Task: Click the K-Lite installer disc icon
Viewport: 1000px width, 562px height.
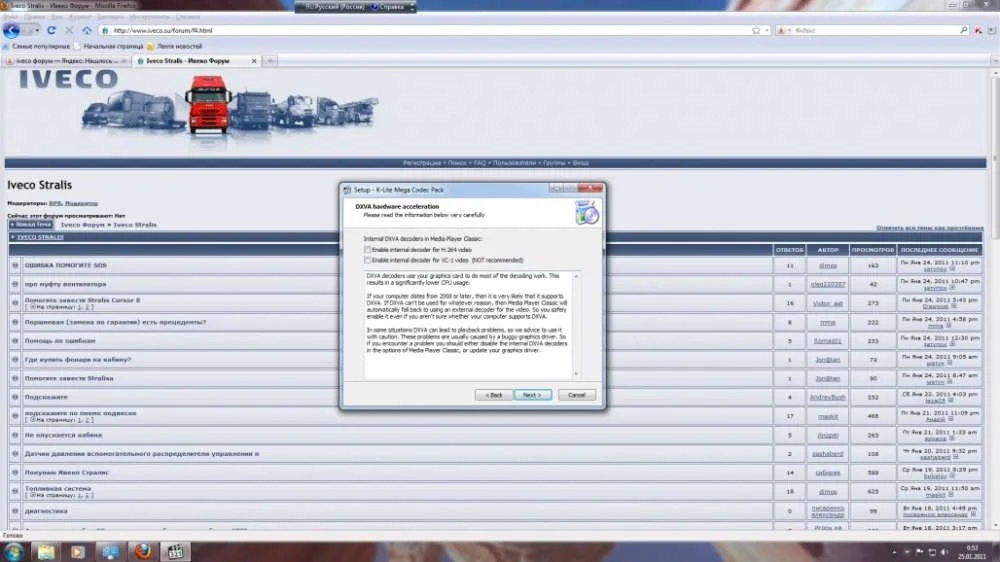Action: pyautogui.click(x=587, y=212)
